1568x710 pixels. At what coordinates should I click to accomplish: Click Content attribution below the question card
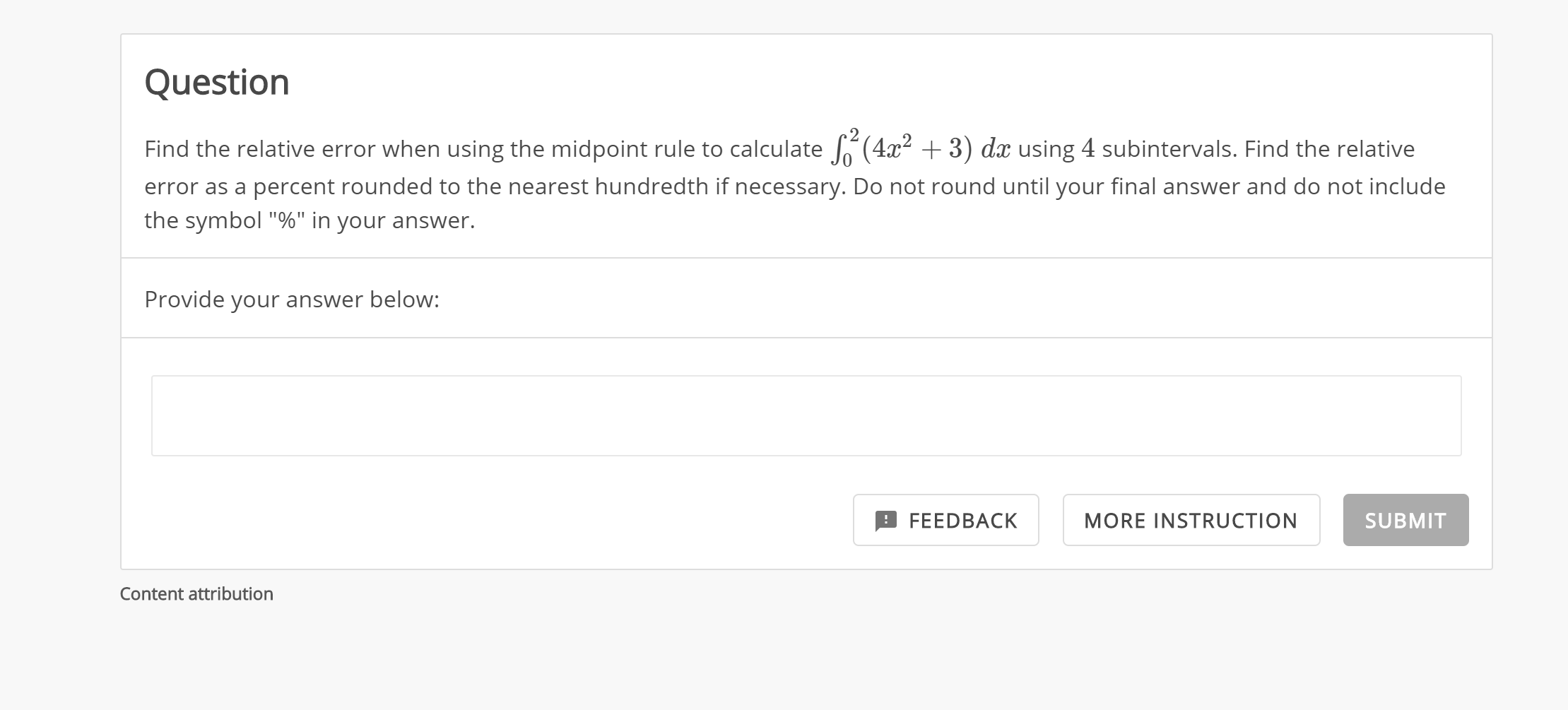pos(196,594)
